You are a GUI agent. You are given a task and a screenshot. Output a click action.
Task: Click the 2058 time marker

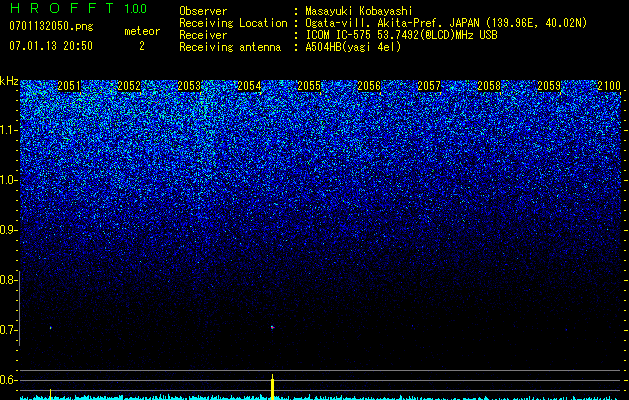(489, 86)
